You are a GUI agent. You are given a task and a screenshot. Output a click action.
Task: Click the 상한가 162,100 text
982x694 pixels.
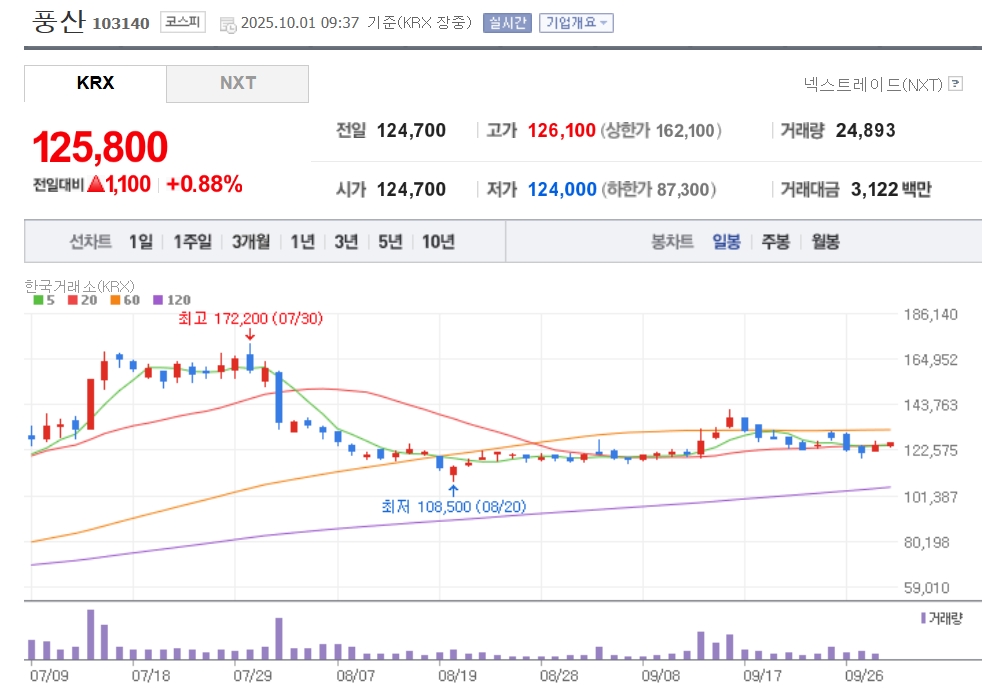pos(661,130)
